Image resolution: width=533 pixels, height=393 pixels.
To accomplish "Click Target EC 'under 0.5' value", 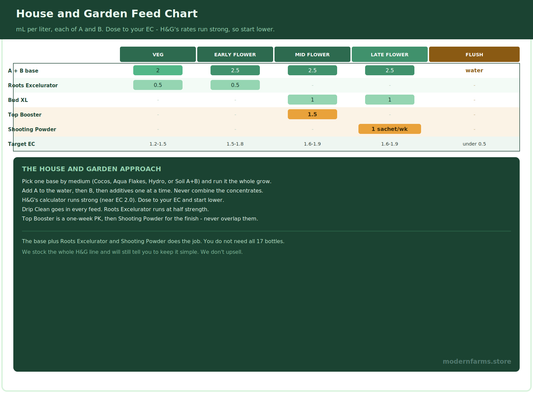I will [474, 144].
